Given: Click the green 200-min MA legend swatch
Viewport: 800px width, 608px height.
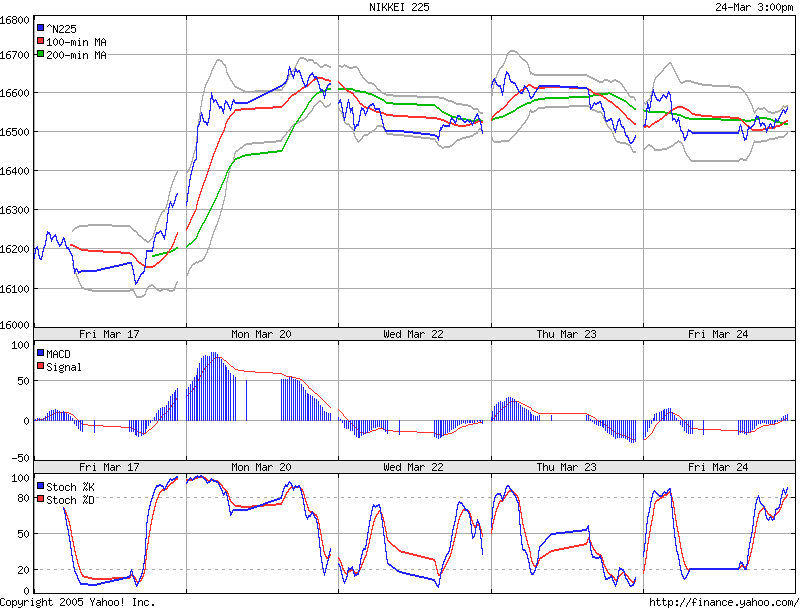Looking at the screenshot, I should (40, 54).
